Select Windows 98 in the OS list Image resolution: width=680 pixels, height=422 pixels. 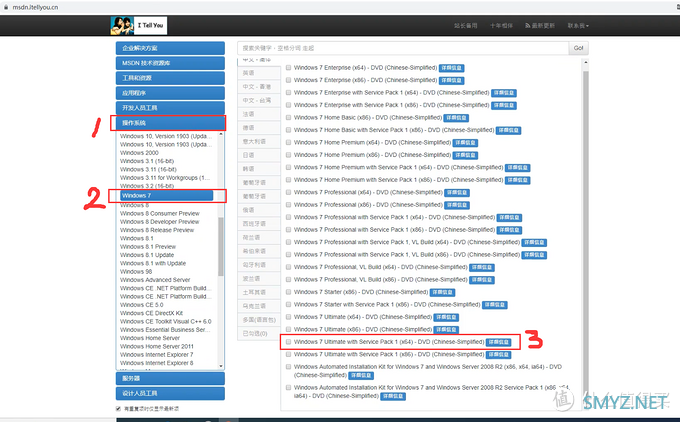click(x=136, y=272)
